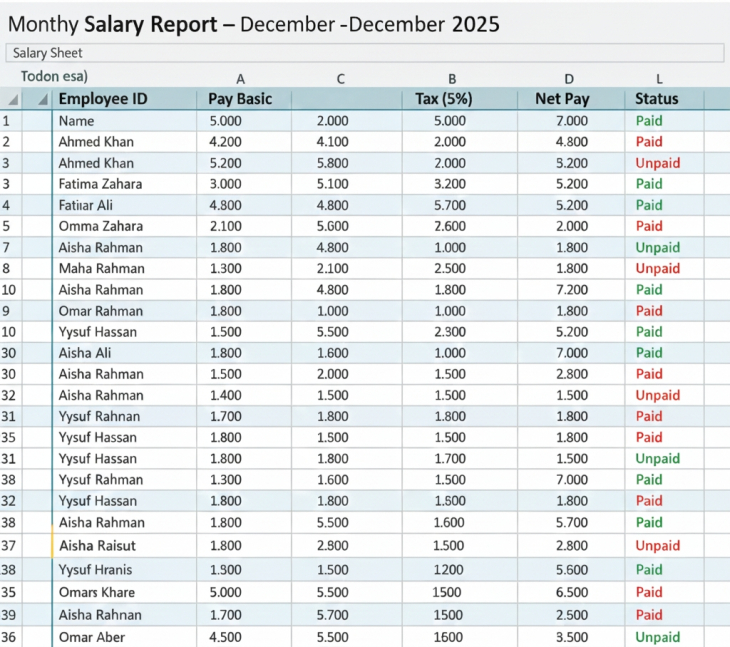Click the Pay Basic header cell
This screenshot has width=730, height=647.
click(240, 99)
